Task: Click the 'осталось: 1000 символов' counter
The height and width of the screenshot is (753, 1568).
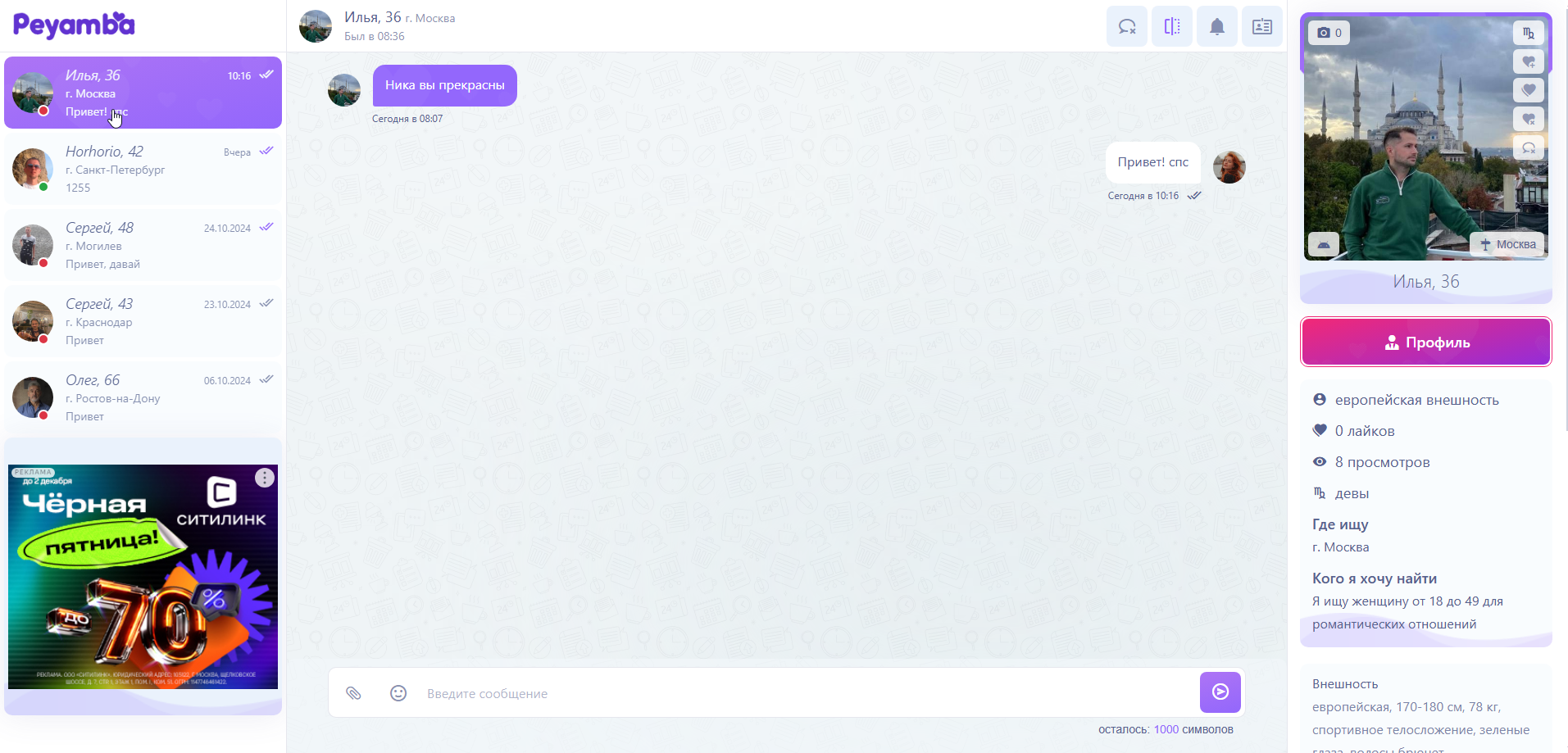Action: [1166, 729]
